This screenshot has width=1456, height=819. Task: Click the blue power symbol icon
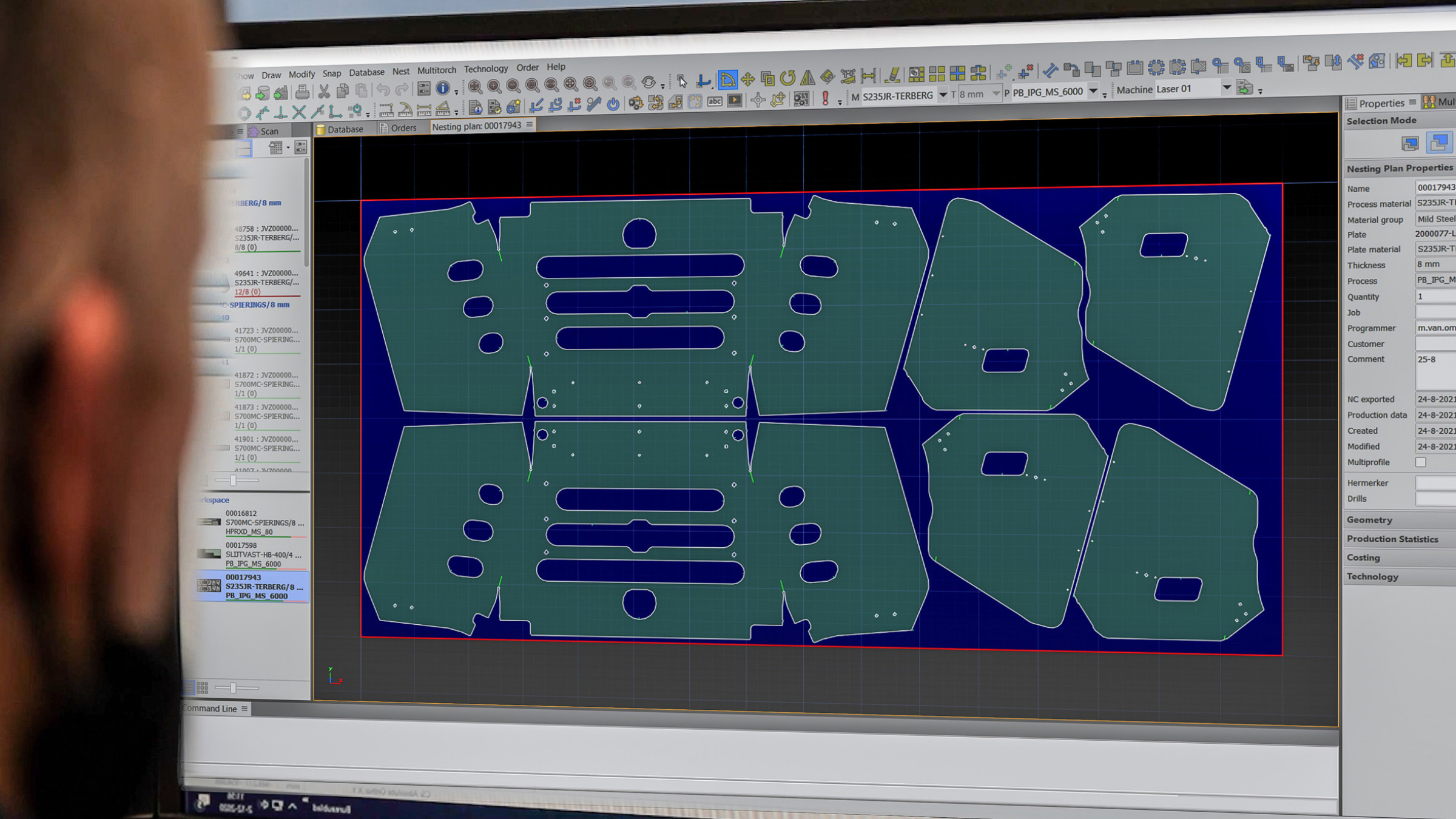click(613, 104)
